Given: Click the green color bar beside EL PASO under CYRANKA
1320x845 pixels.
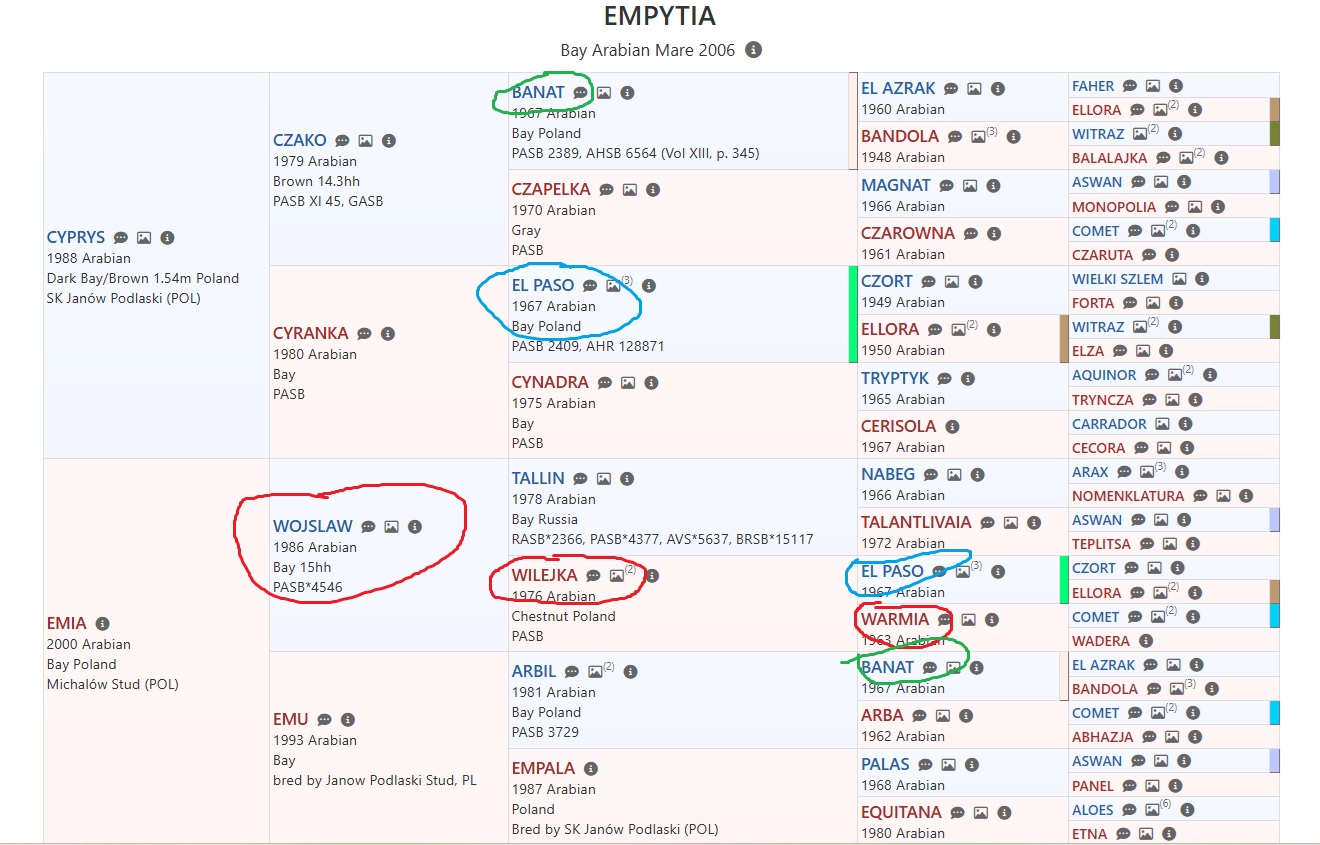Looking at the screenshot, I should click(x=853, y=314).
